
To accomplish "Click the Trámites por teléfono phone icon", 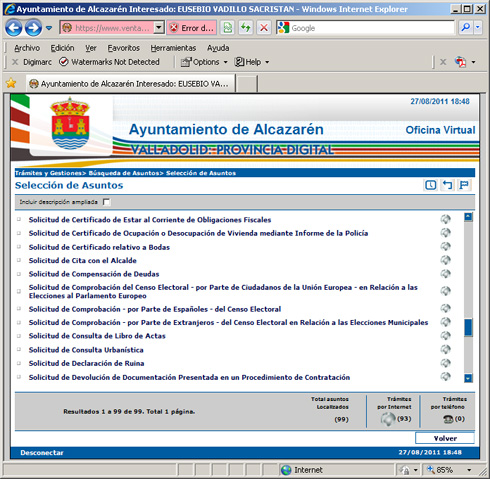I will point(448,419).
